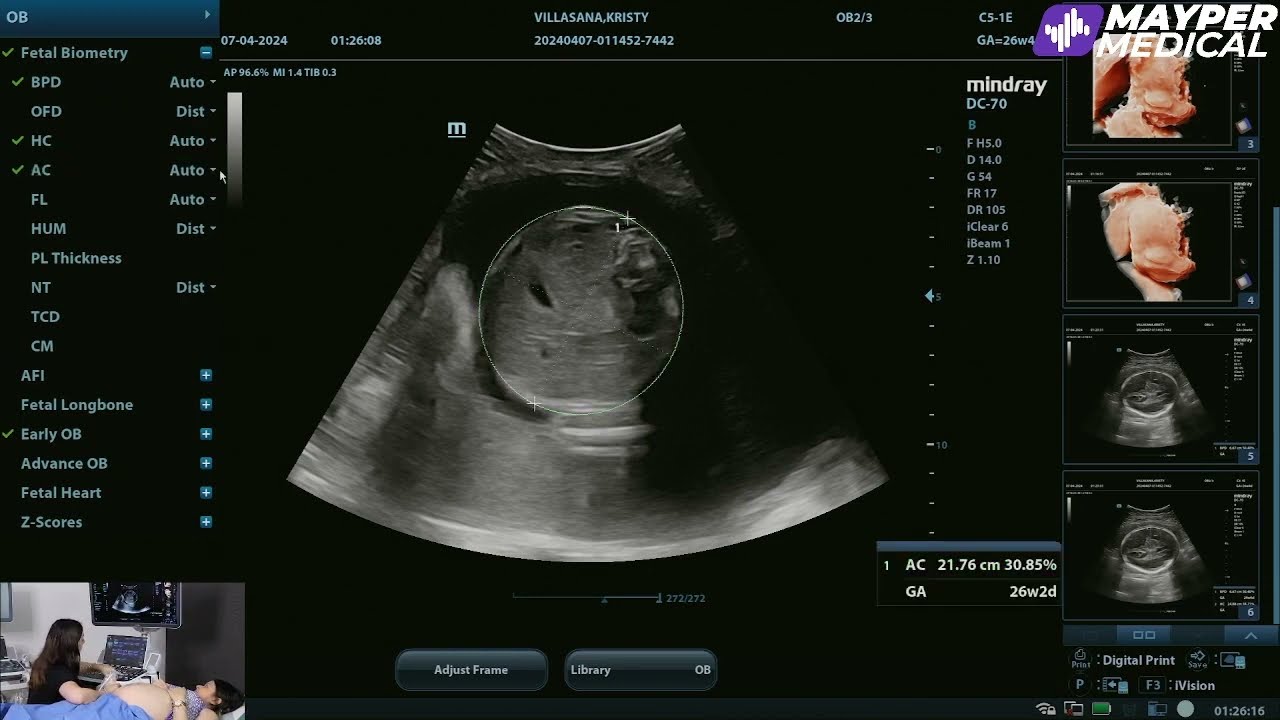This screenshot has width=1280, height=720.
Task: Click the dual-monitor display icon in status bar
Action: click(x=1156, y=710)
